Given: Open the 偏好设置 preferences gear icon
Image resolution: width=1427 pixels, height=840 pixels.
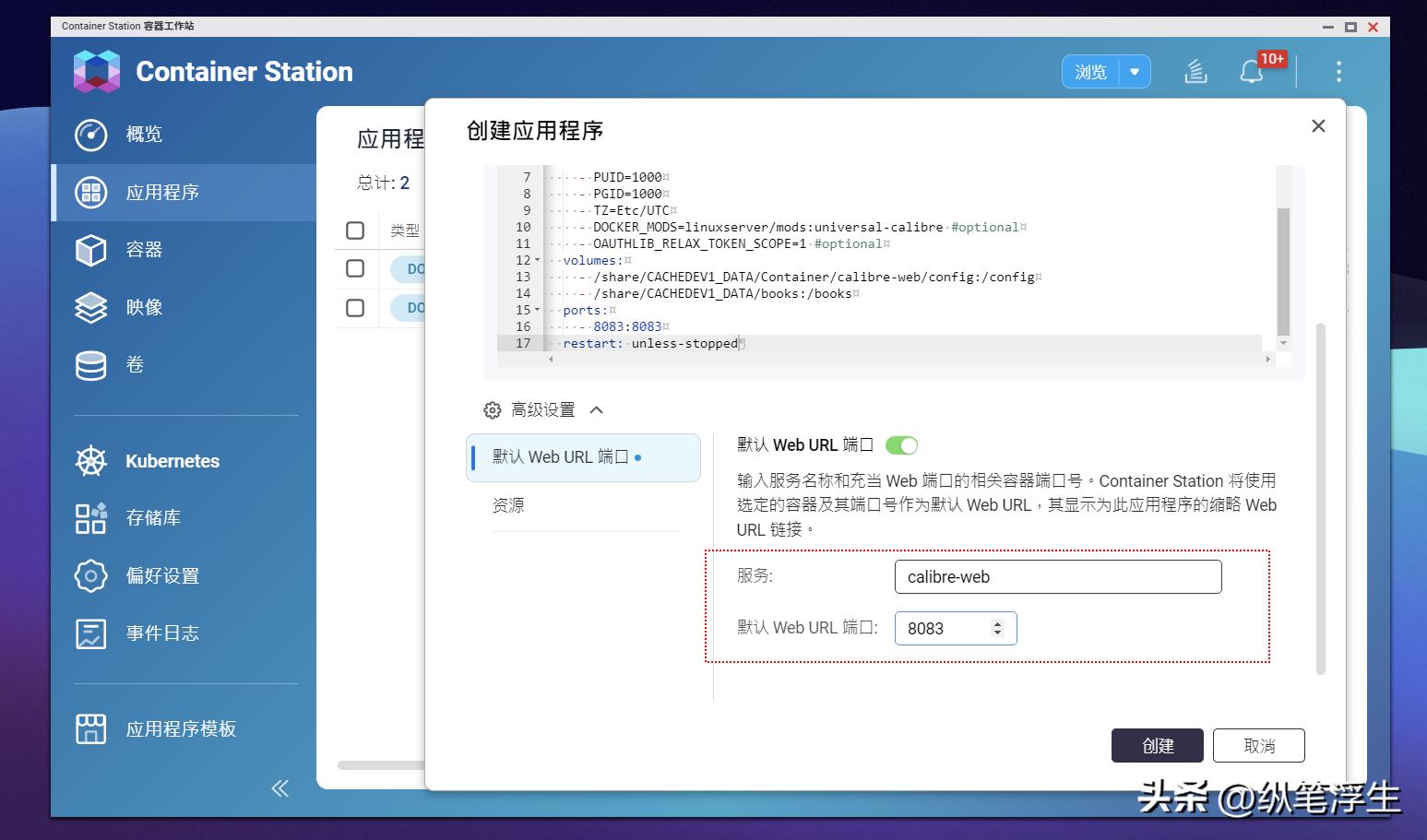Looking at the screenshot, I should click(x=90, y=576).
